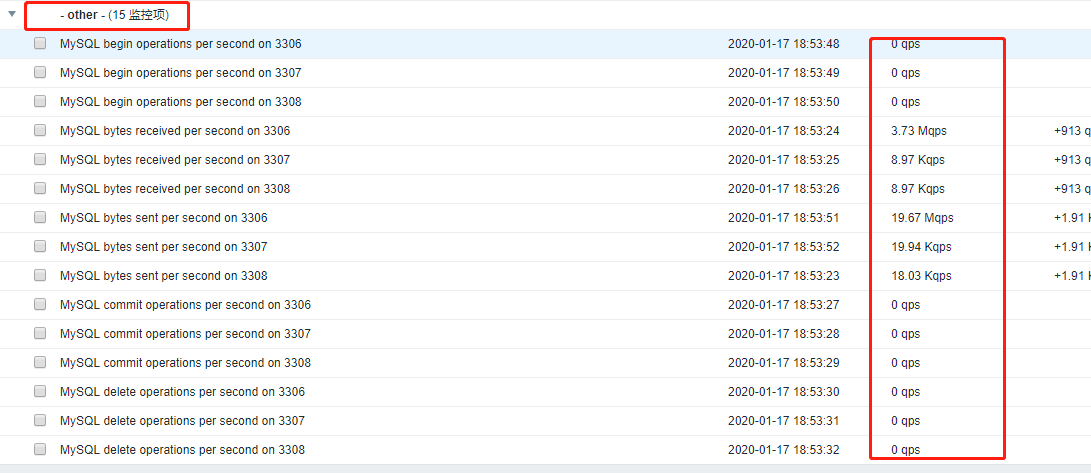Click timestamp 2020-01-17 18:53:29

[783, 363]
